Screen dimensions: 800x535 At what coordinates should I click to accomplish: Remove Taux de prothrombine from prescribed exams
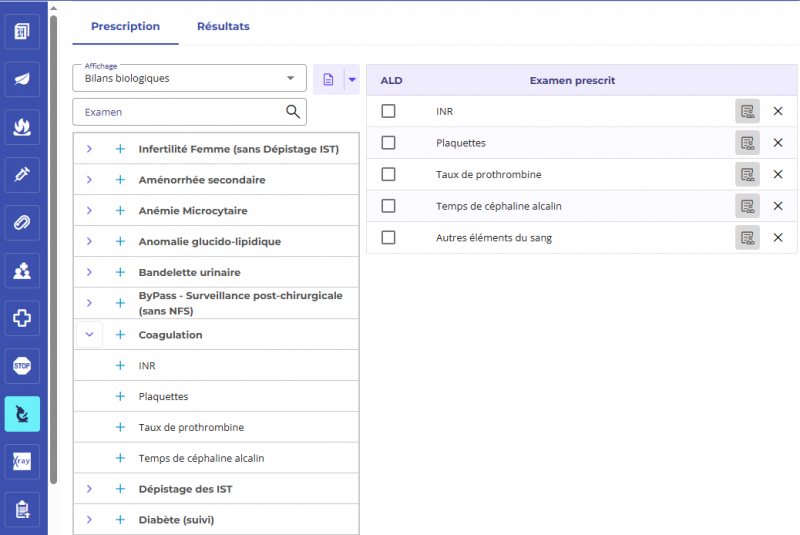(x=778, y=175)
